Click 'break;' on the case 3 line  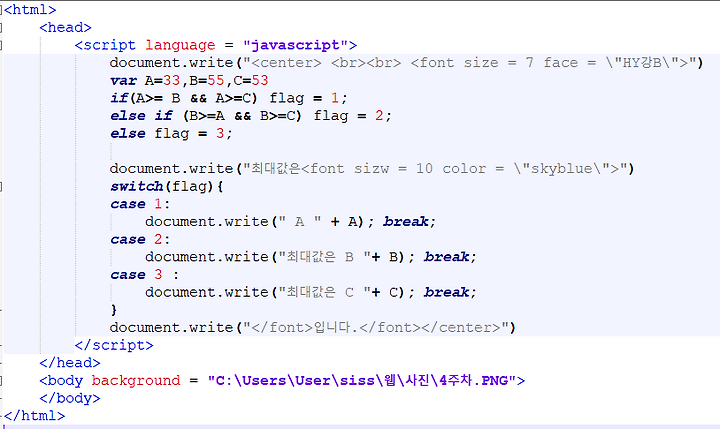[450, 292]
